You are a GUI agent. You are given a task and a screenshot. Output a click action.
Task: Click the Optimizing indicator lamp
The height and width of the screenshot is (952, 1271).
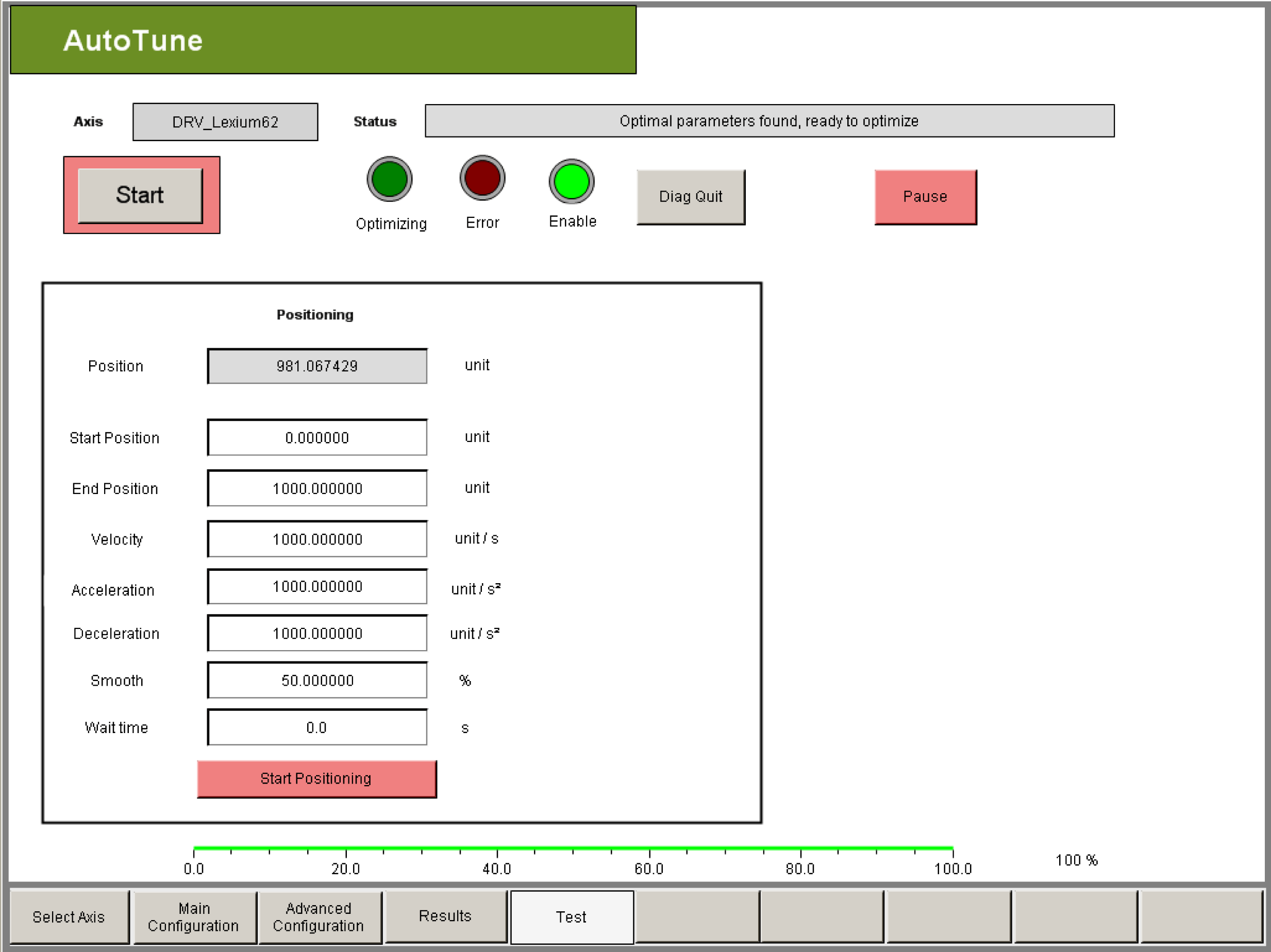coord(389,179)
